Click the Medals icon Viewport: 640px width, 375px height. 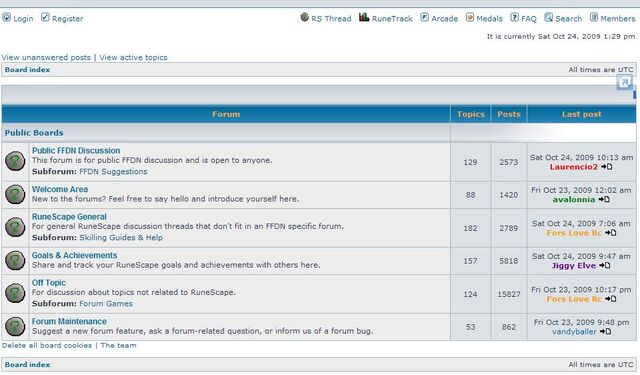[470, 17]
